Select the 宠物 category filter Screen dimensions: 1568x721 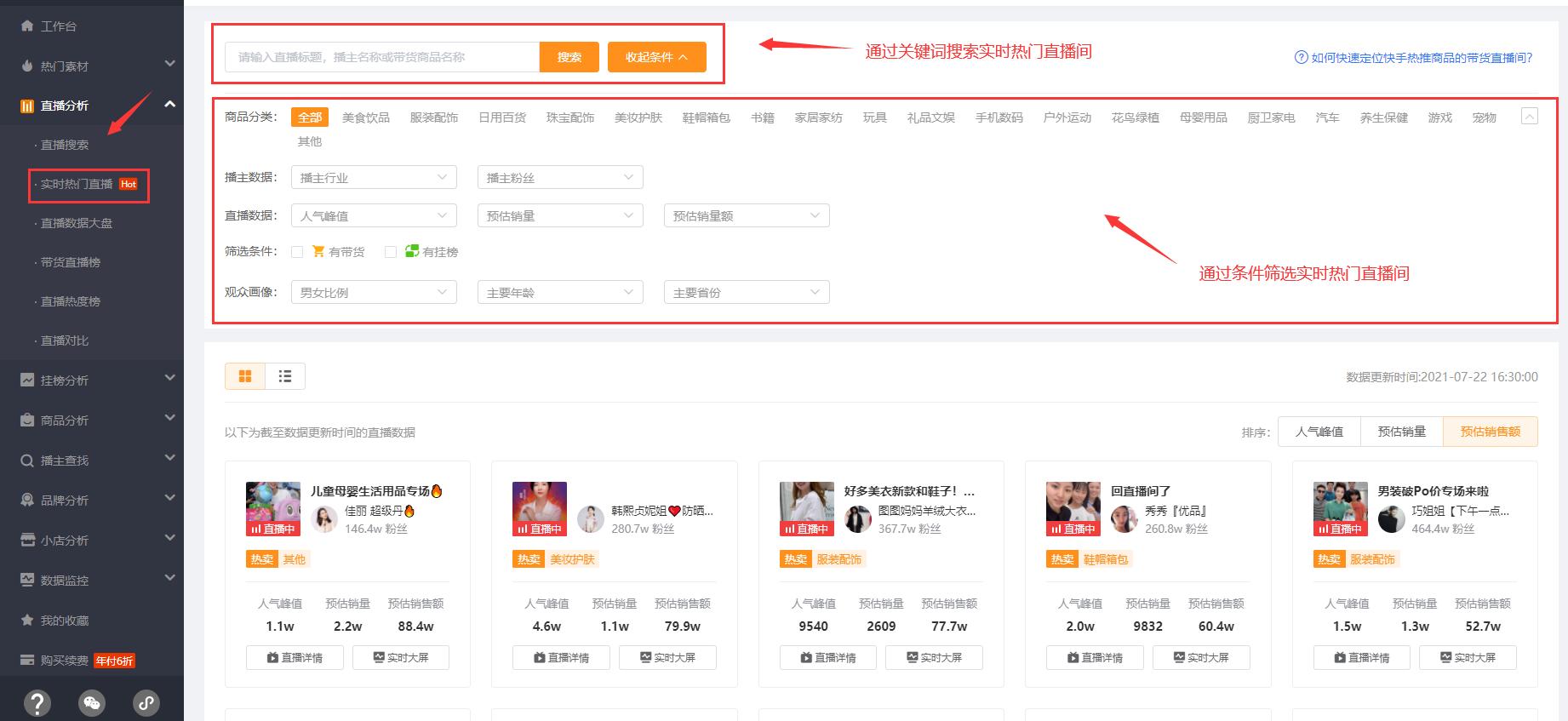[x=1485, y=117]
